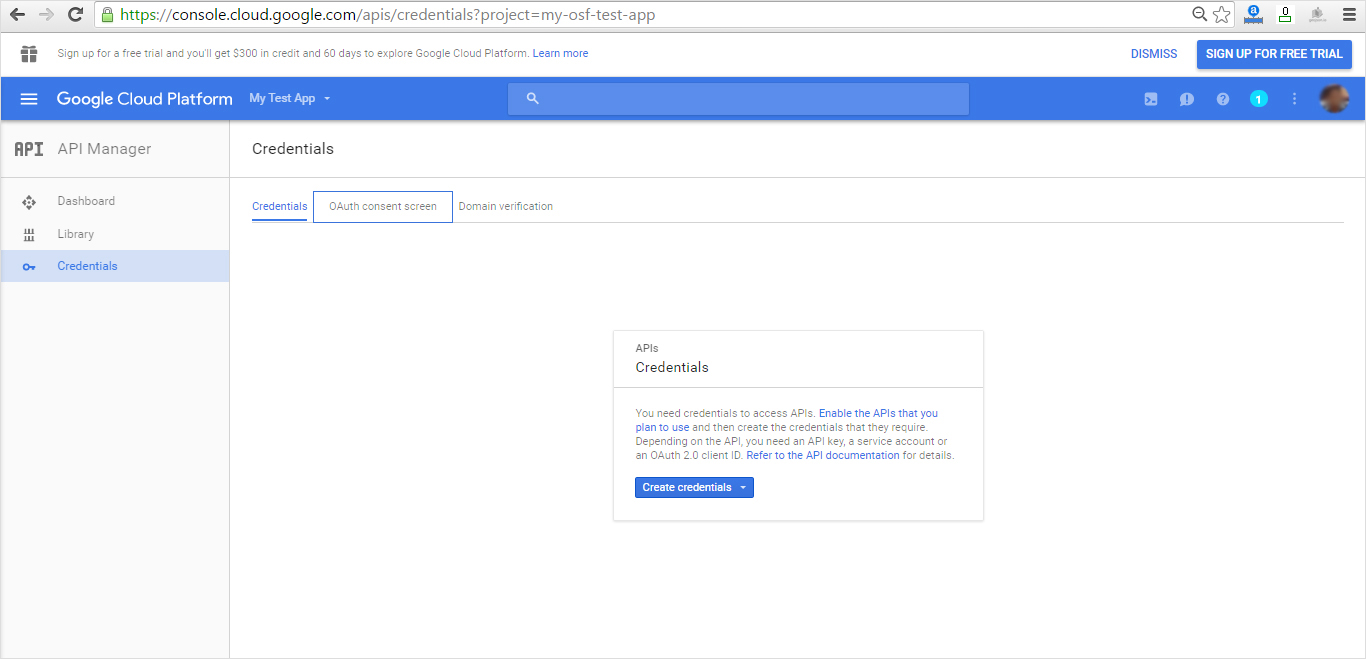
Task: Expand the My Test App project selector
Action: (x=290, y=99)
